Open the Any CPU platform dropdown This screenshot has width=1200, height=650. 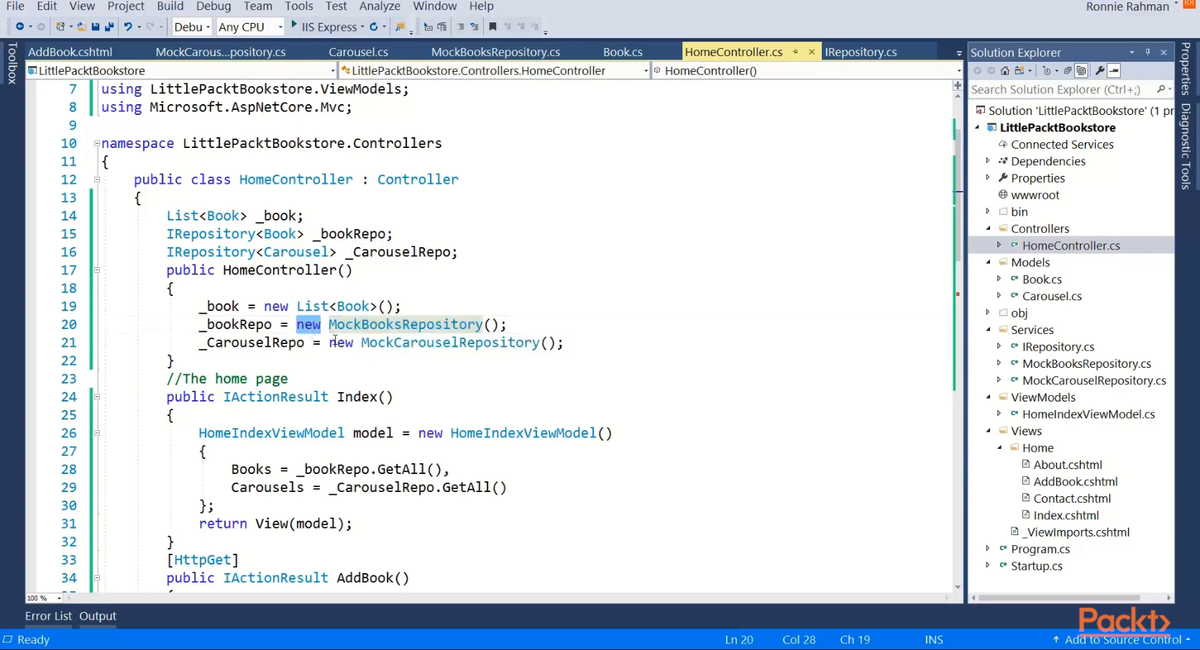[x=280, y=27]
